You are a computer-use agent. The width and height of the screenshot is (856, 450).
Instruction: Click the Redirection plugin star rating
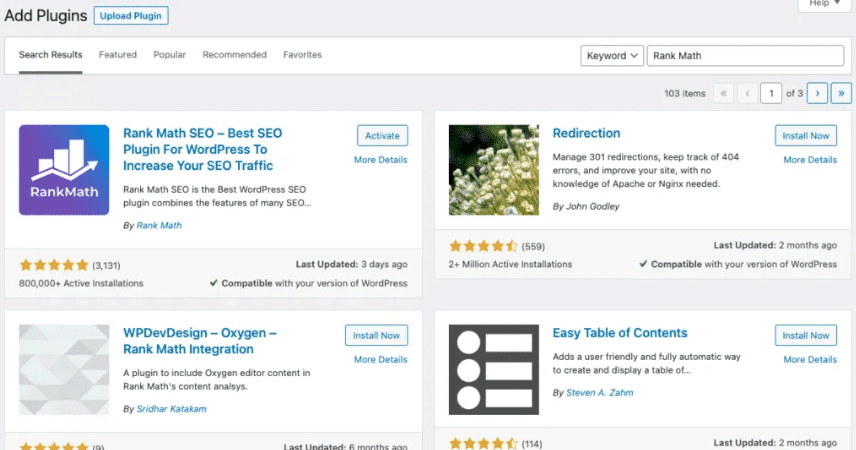[x=483, y=246]
